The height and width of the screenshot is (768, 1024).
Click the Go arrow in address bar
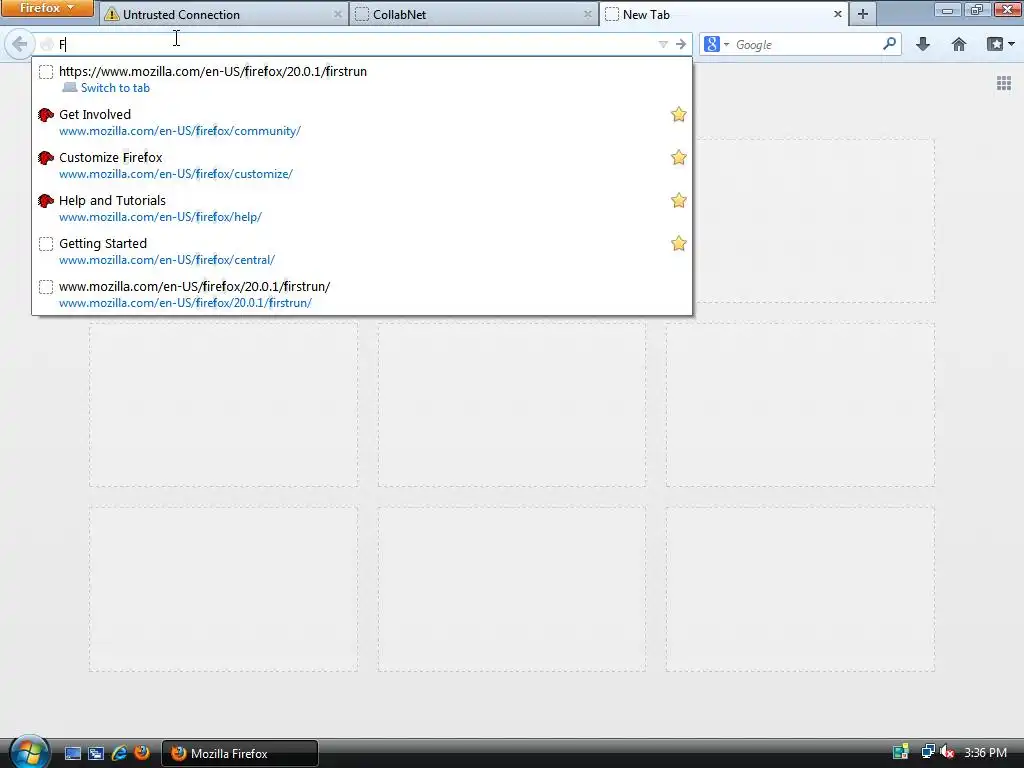[x=681, y=44]
